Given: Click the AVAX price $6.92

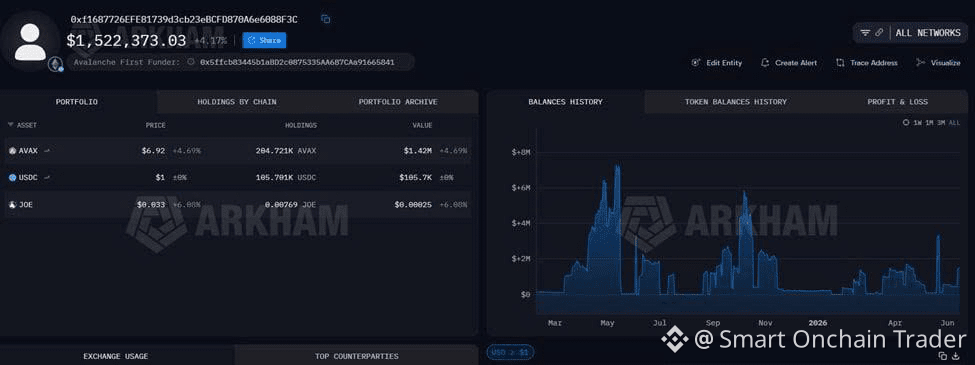Looking at the screenshot, I should coord(154,150).
